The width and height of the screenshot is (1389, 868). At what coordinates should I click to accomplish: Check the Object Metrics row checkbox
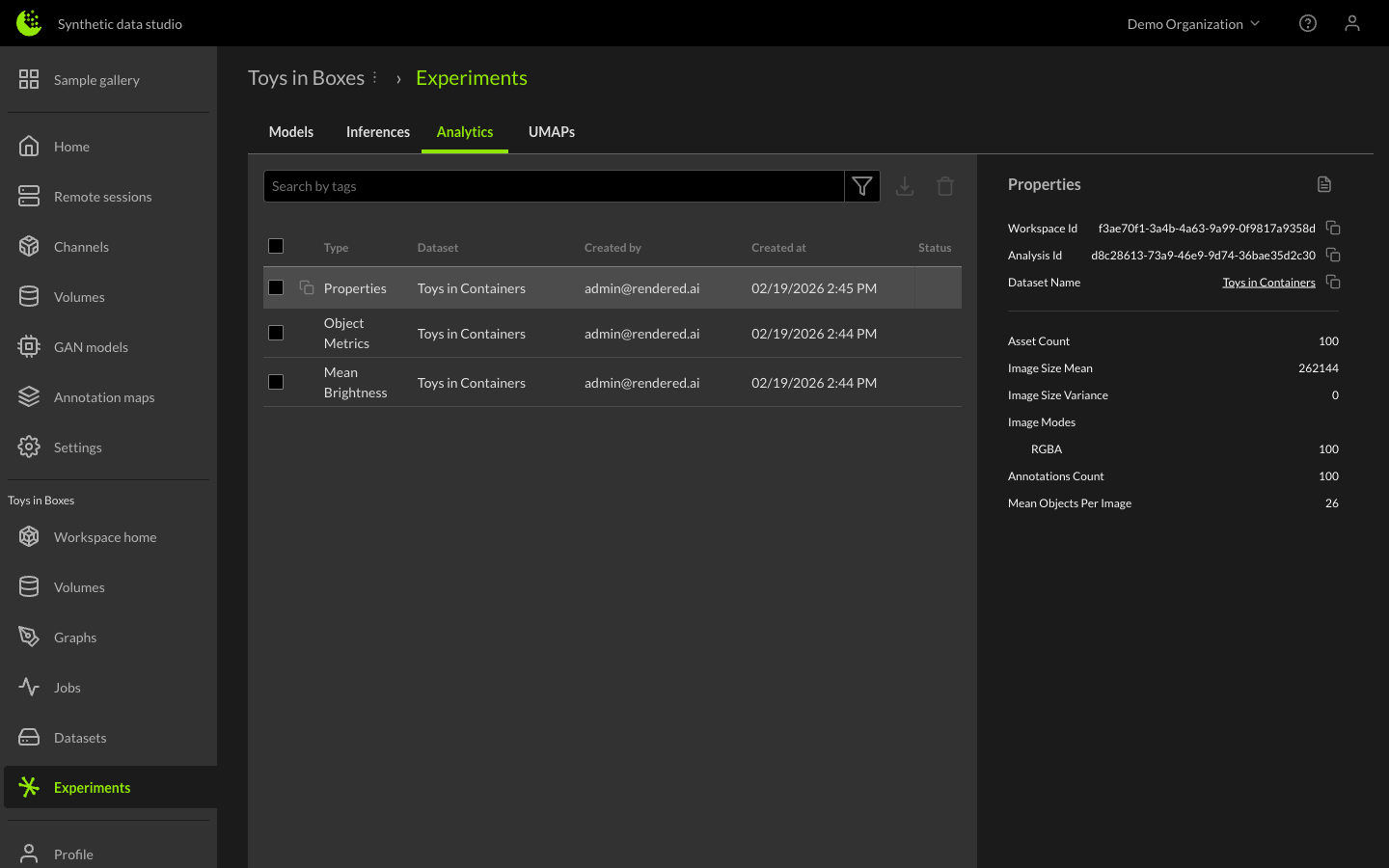click(x=276, y=333)
